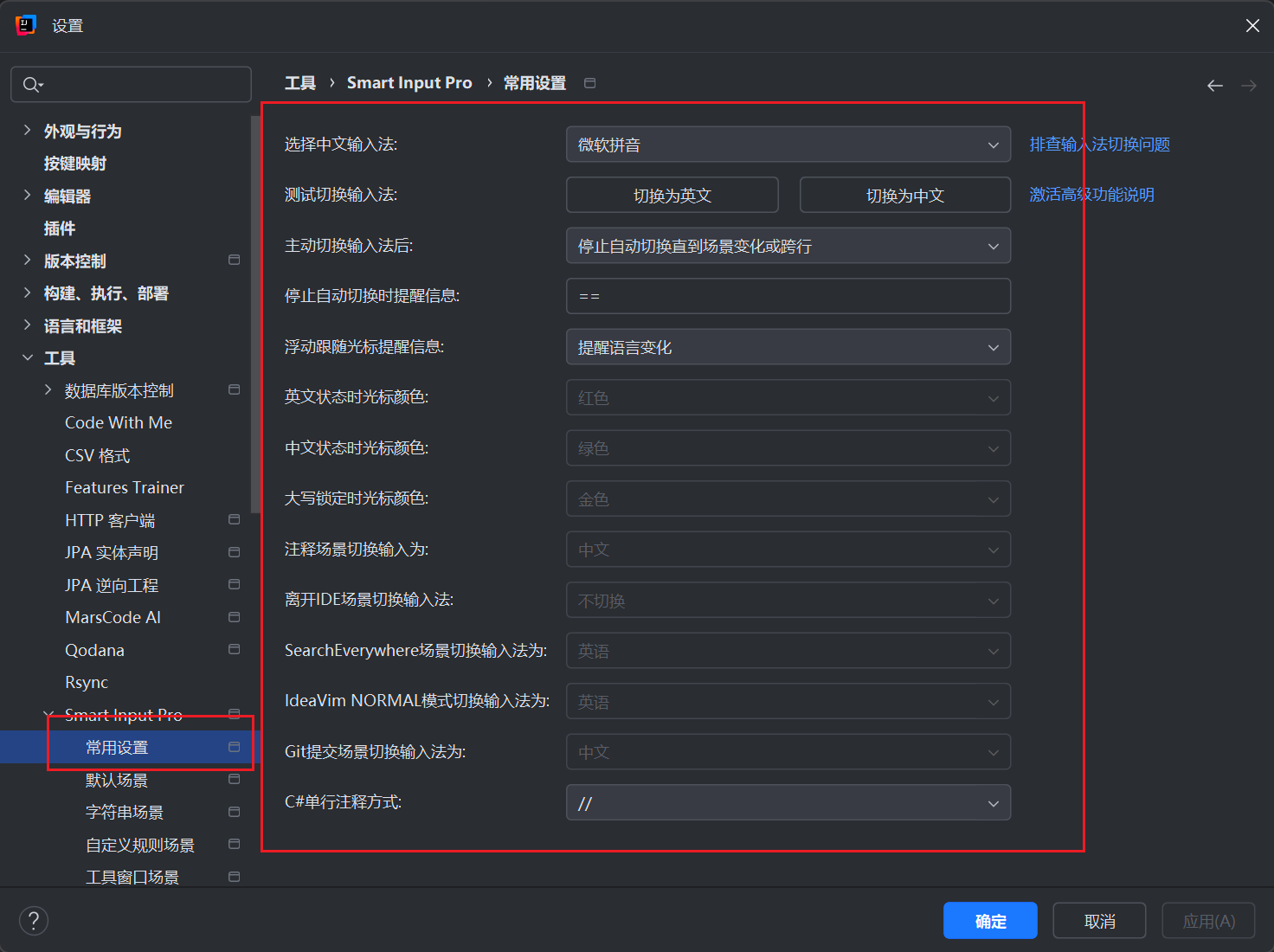Expand the 外观与行为 tree section
The height and width of the screenshot is (952, 1274).
pyautogui.click(x=27, y=130)
